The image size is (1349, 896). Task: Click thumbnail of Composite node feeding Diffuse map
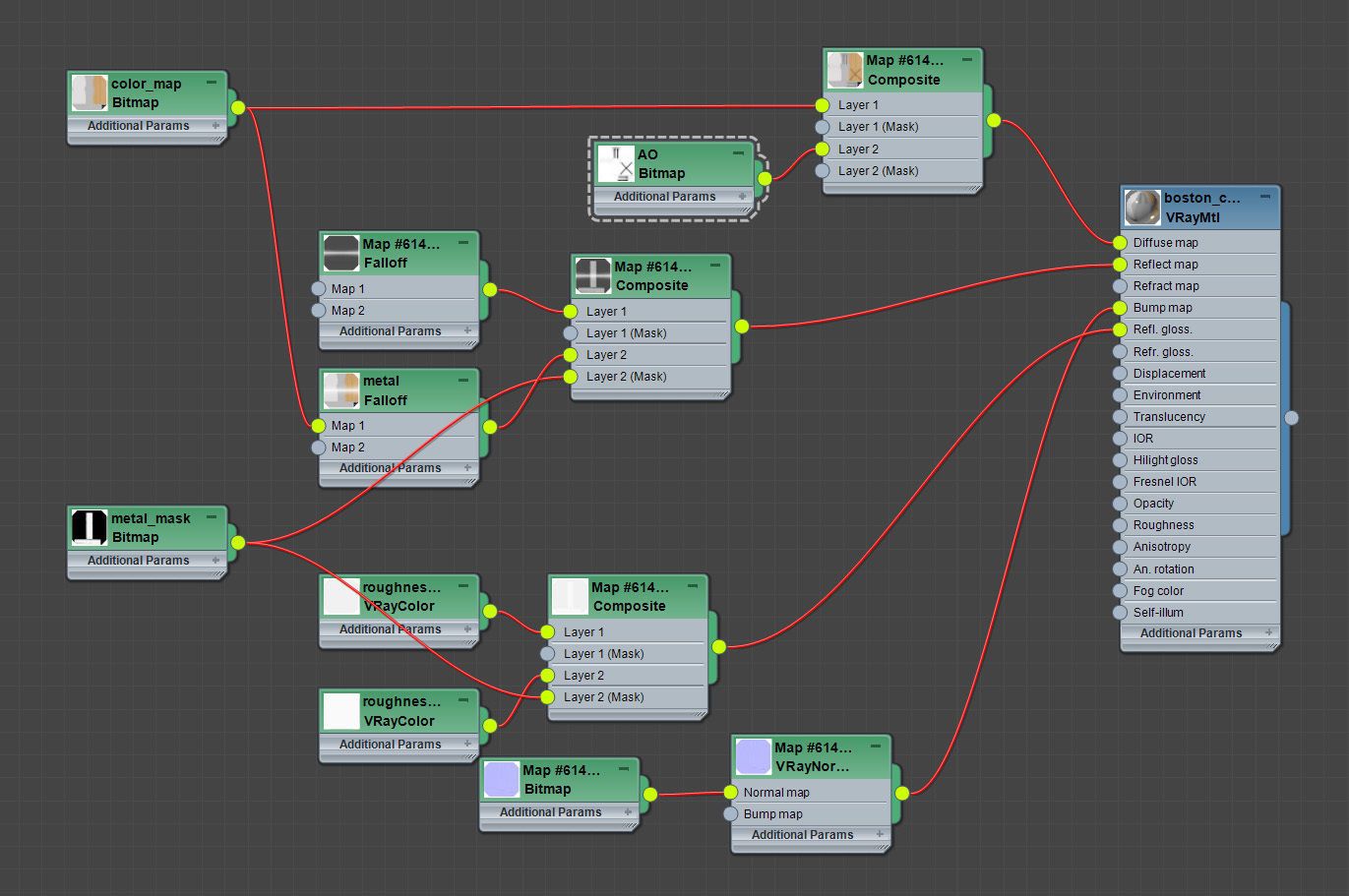[845, 70]
